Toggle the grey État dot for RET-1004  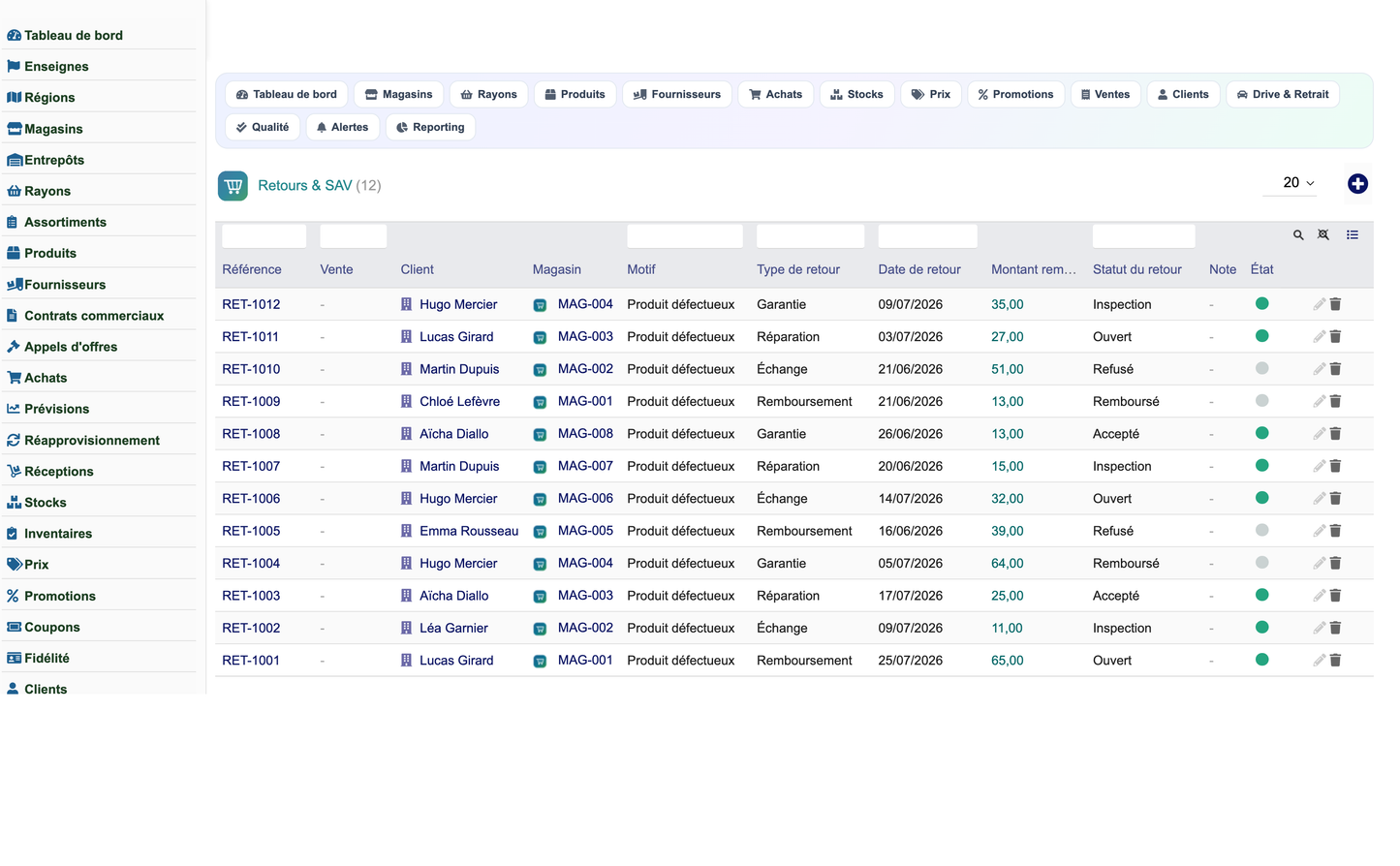[1261, 563]
